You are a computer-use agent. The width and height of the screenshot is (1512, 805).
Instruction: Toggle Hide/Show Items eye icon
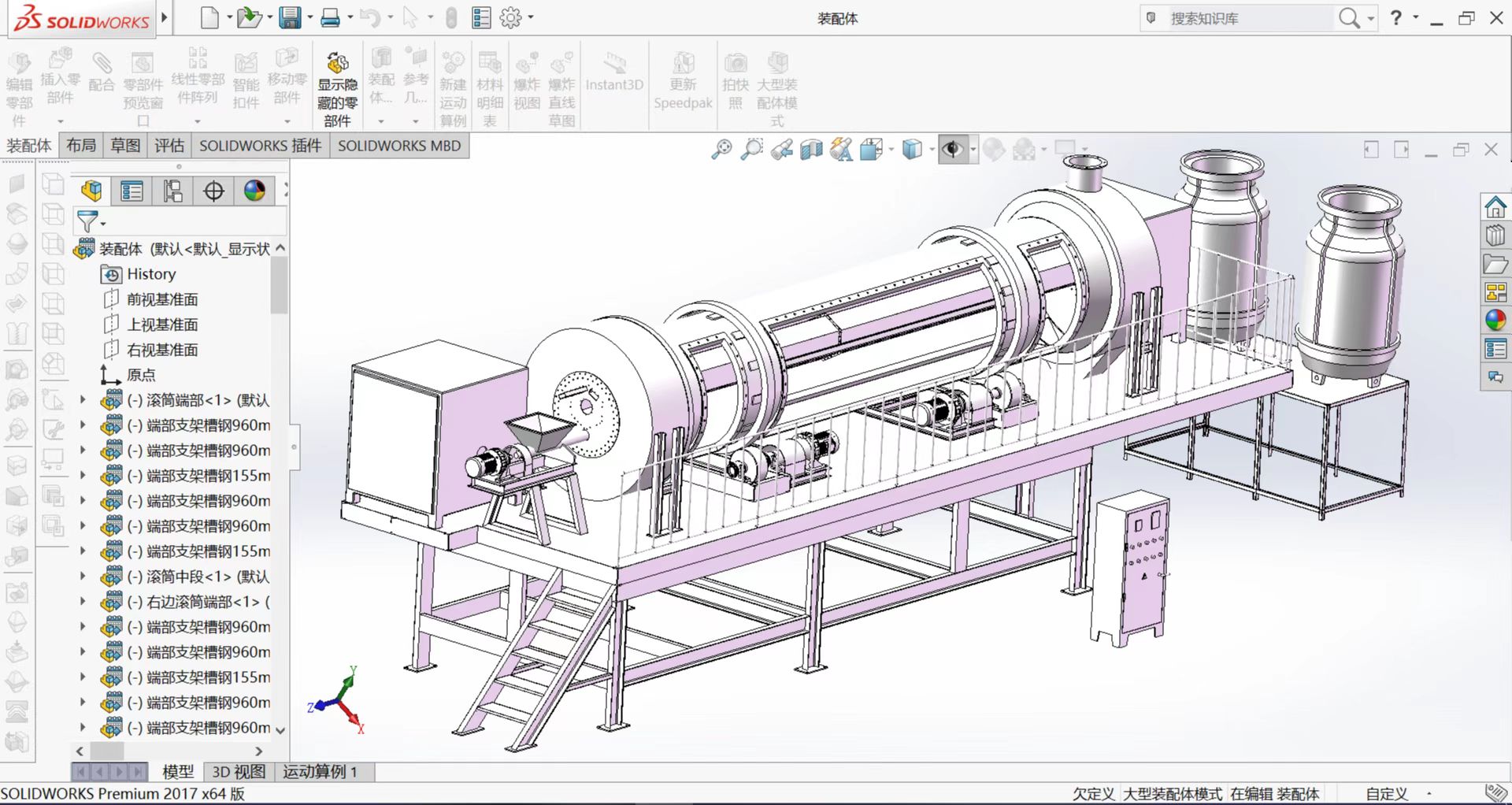(953, 149)
